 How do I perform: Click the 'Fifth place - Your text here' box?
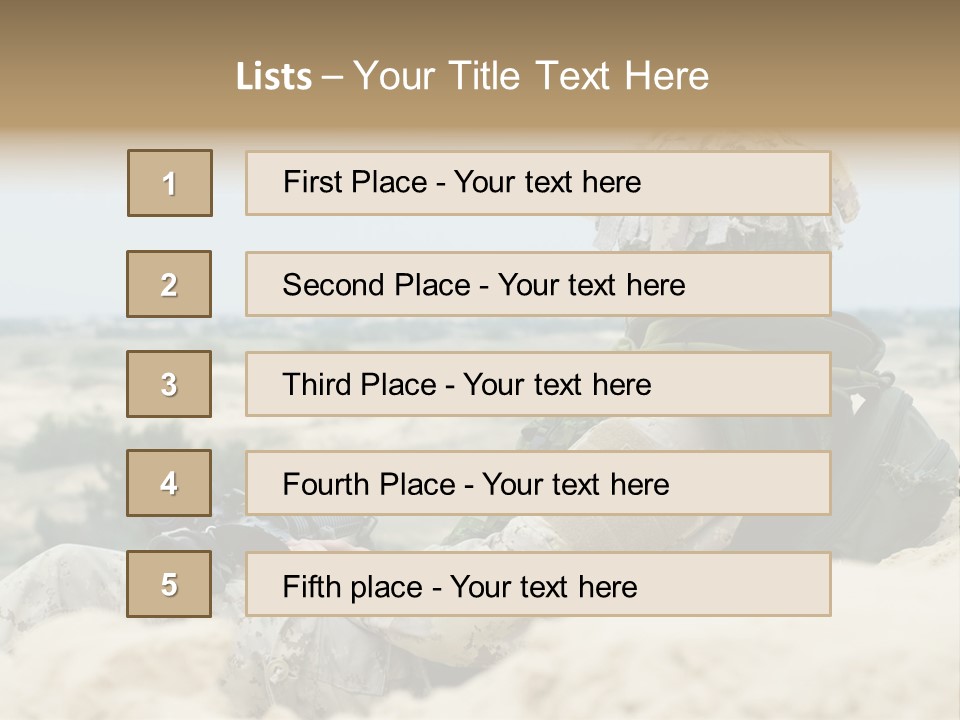(x=538, y=585)
